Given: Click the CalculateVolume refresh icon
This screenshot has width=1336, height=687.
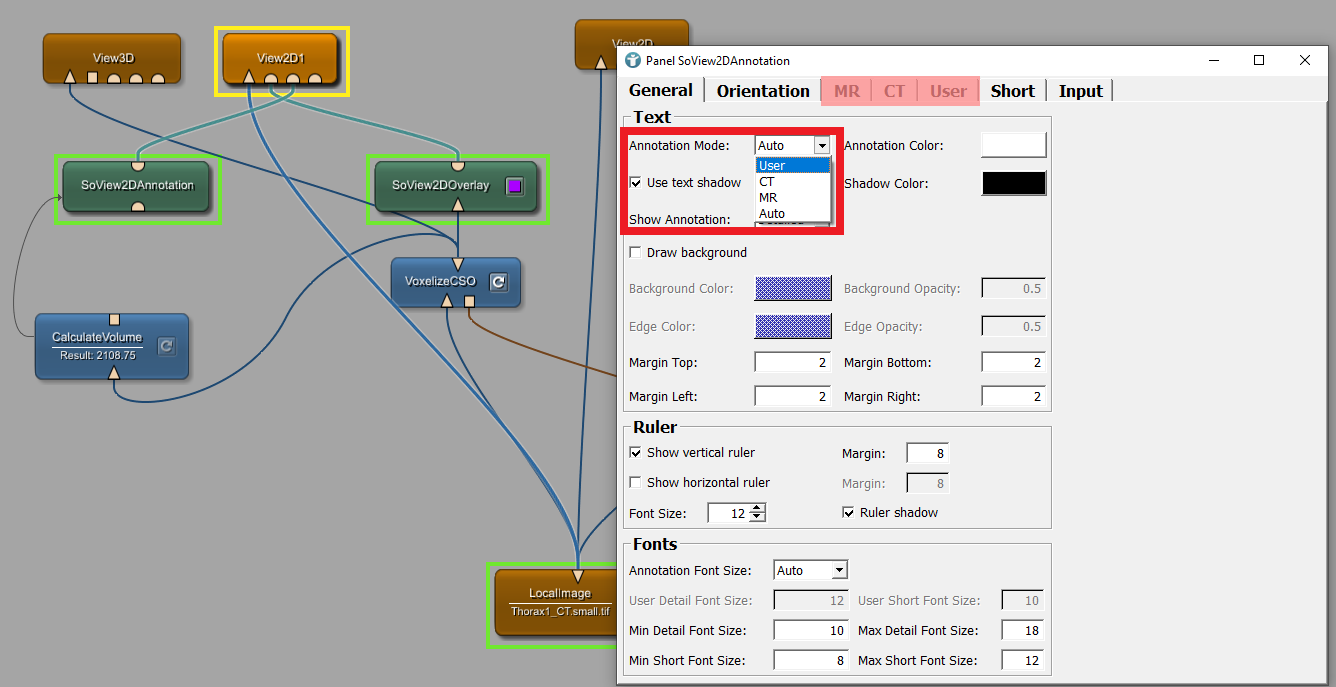Looking at the screenshot, I should point(167,346).
